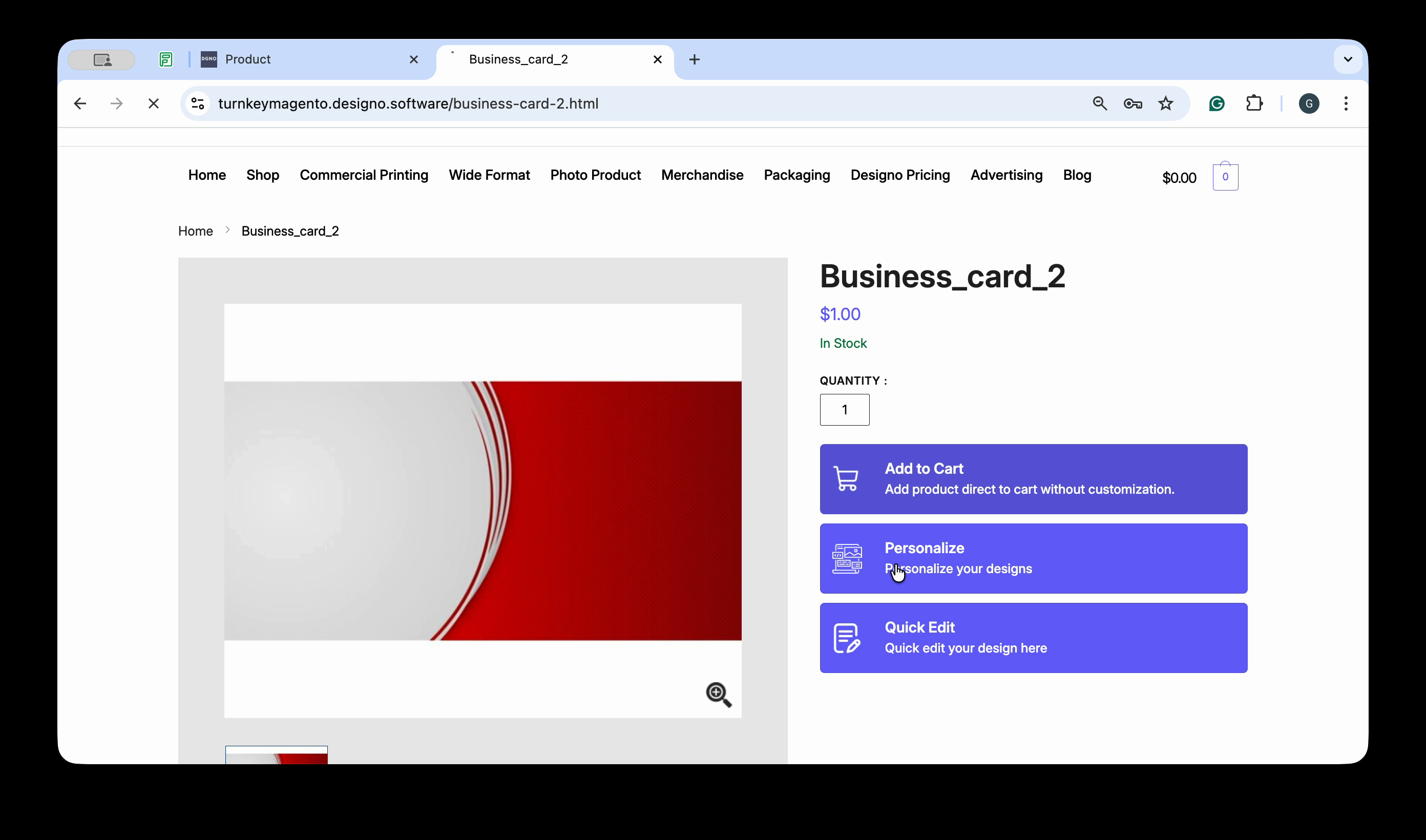The width and height of the screenshot is (1426, 840).
Task: Click the password key icon in address bar
Action: 1133,103
